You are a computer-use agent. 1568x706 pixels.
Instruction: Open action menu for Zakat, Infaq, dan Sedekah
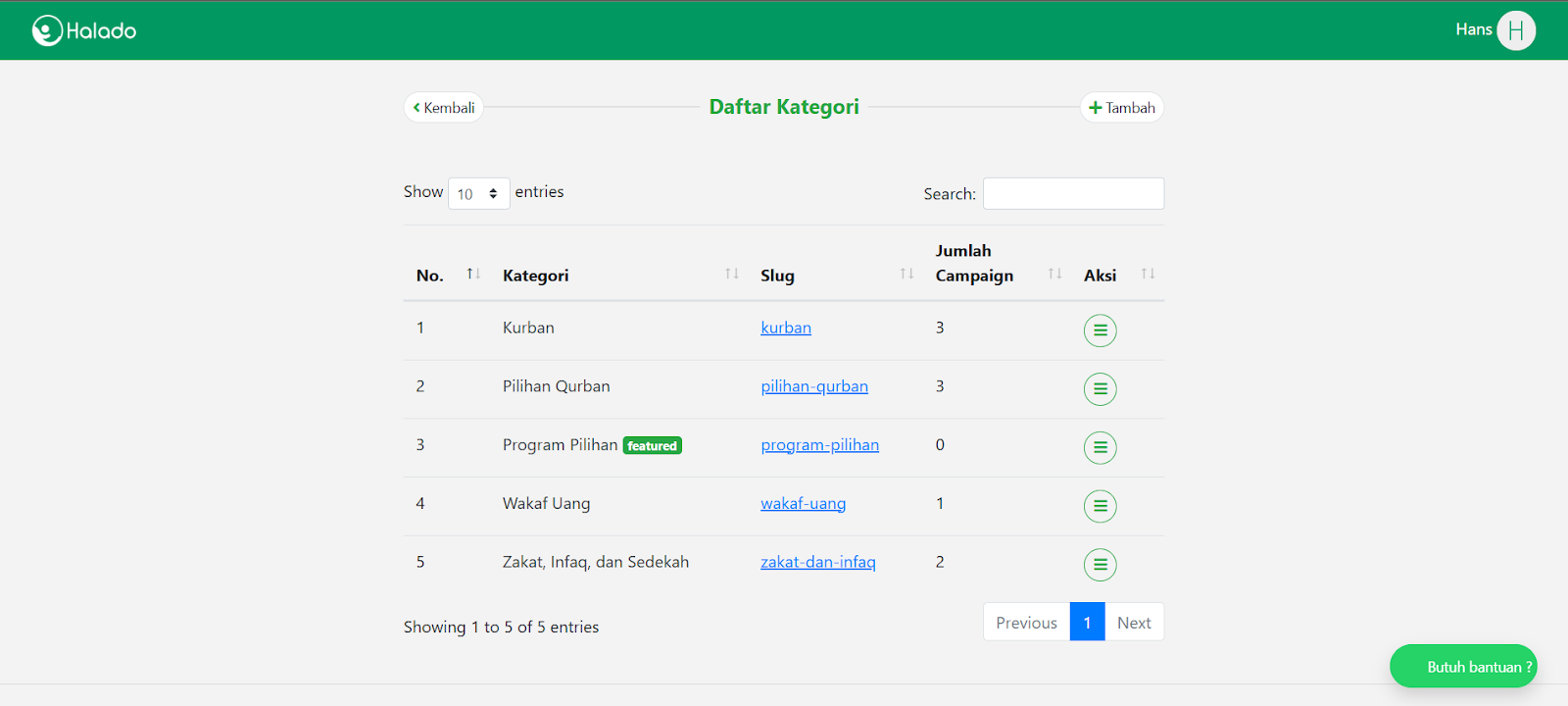tap(1100, 565)
